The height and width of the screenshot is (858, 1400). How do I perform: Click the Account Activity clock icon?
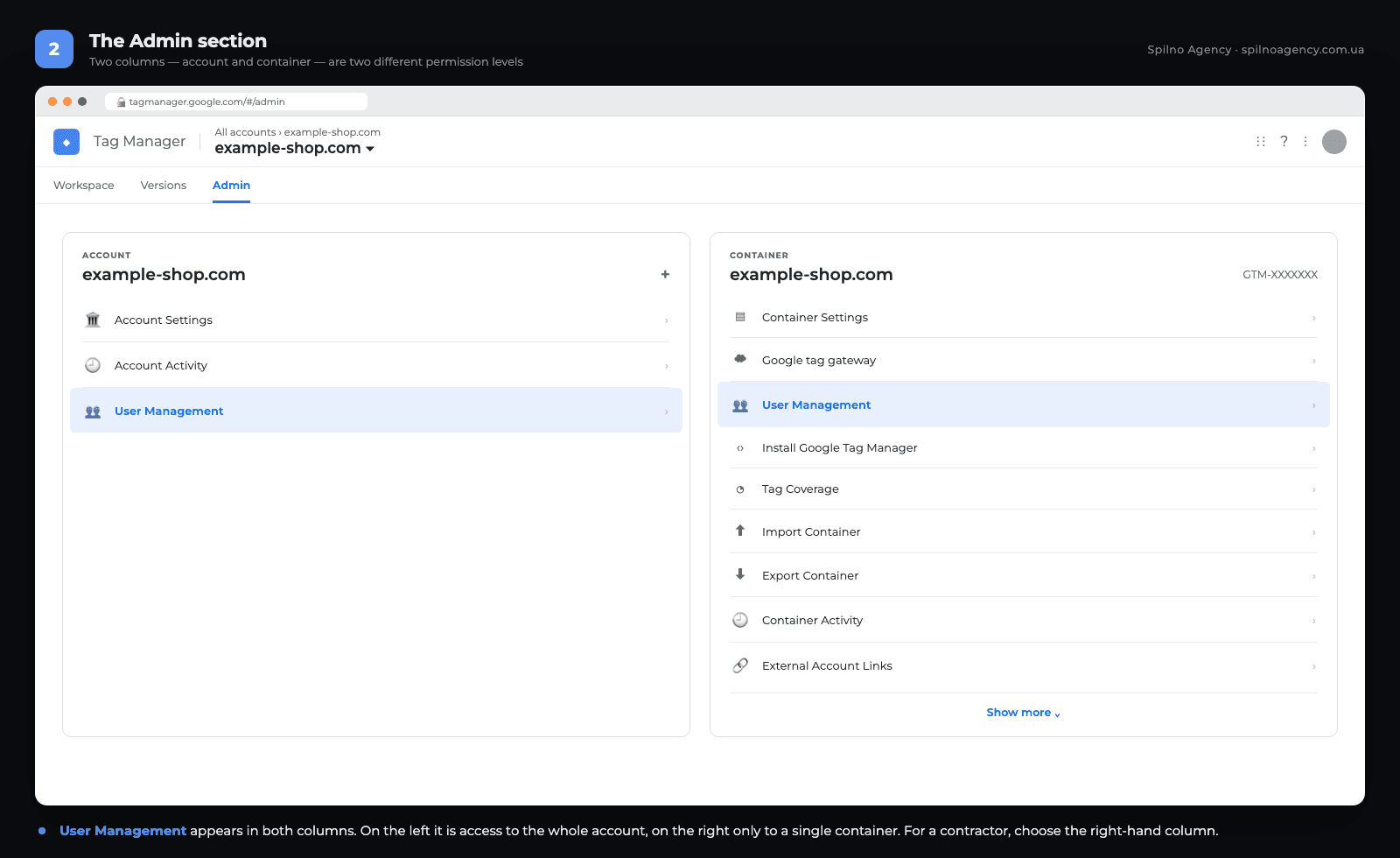tap(93, 365)
